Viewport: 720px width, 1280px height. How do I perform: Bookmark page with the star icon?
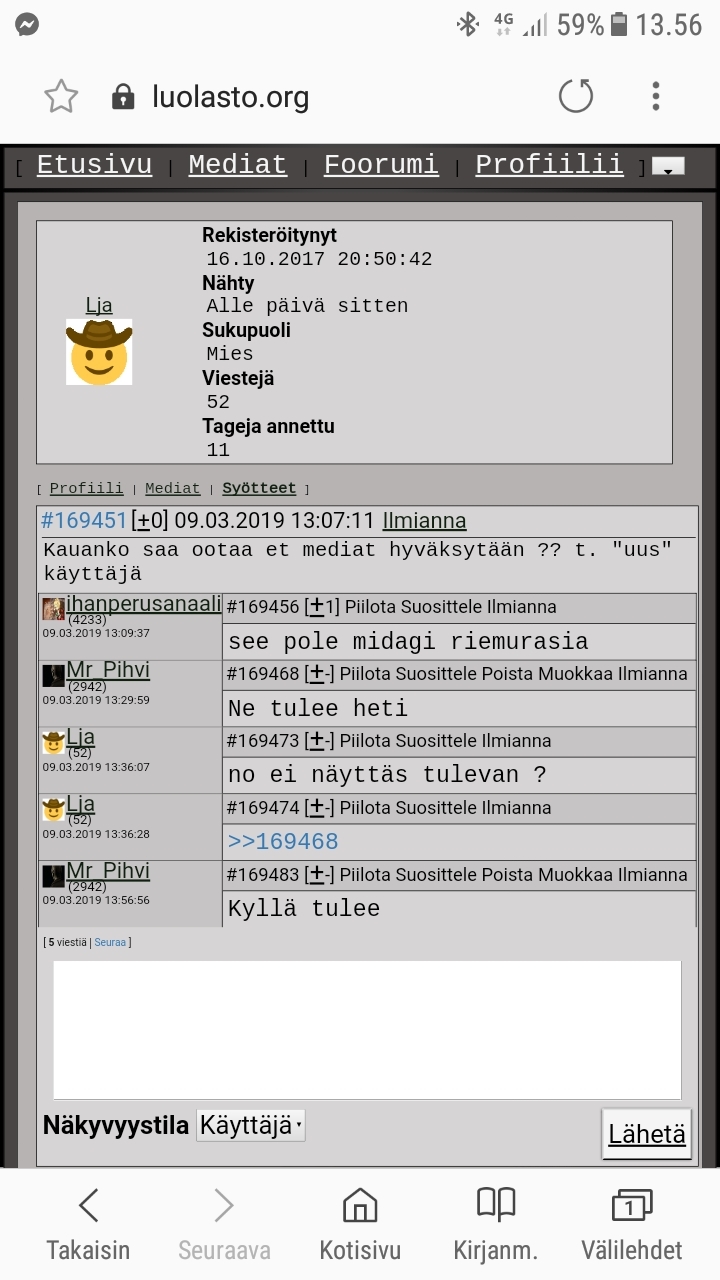(61, 97)
